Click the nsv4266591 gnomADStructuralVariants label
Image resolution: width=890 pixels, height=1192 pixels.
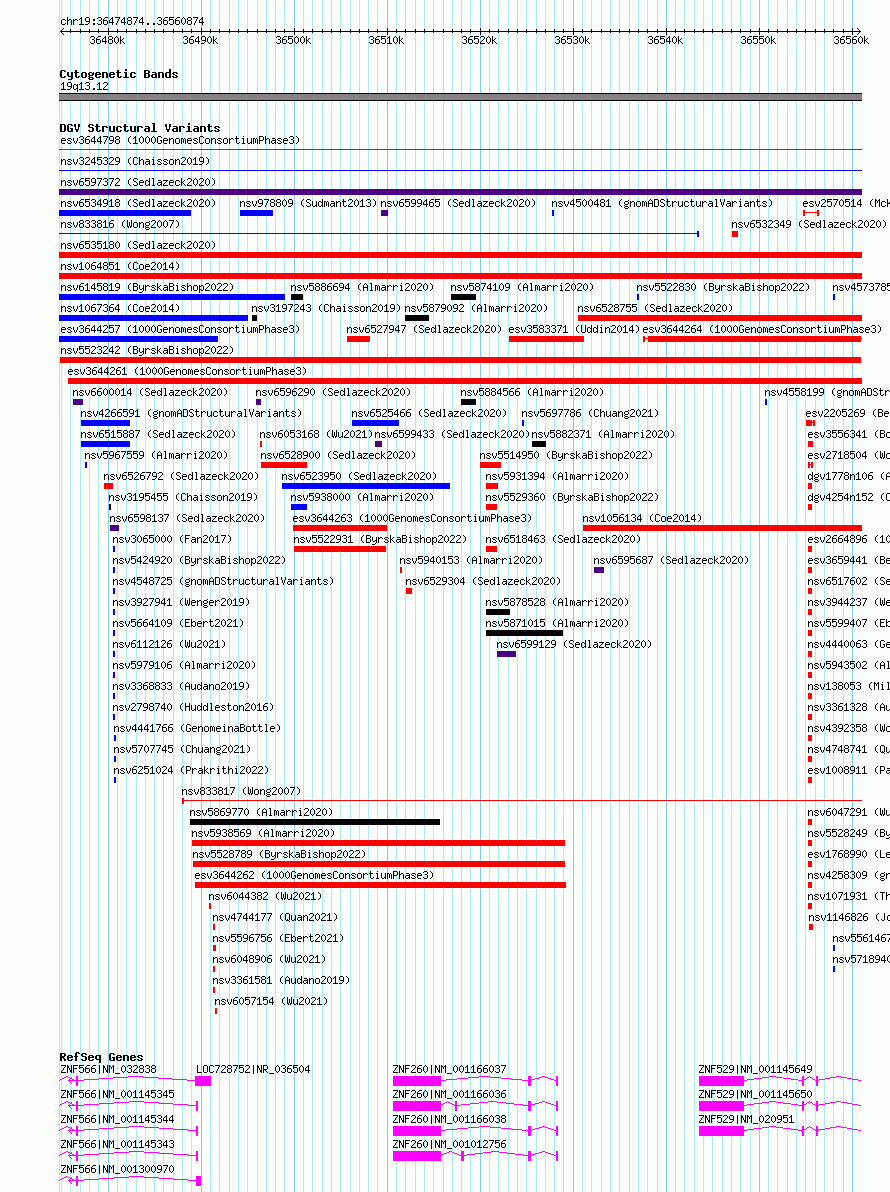pos(192,414)
